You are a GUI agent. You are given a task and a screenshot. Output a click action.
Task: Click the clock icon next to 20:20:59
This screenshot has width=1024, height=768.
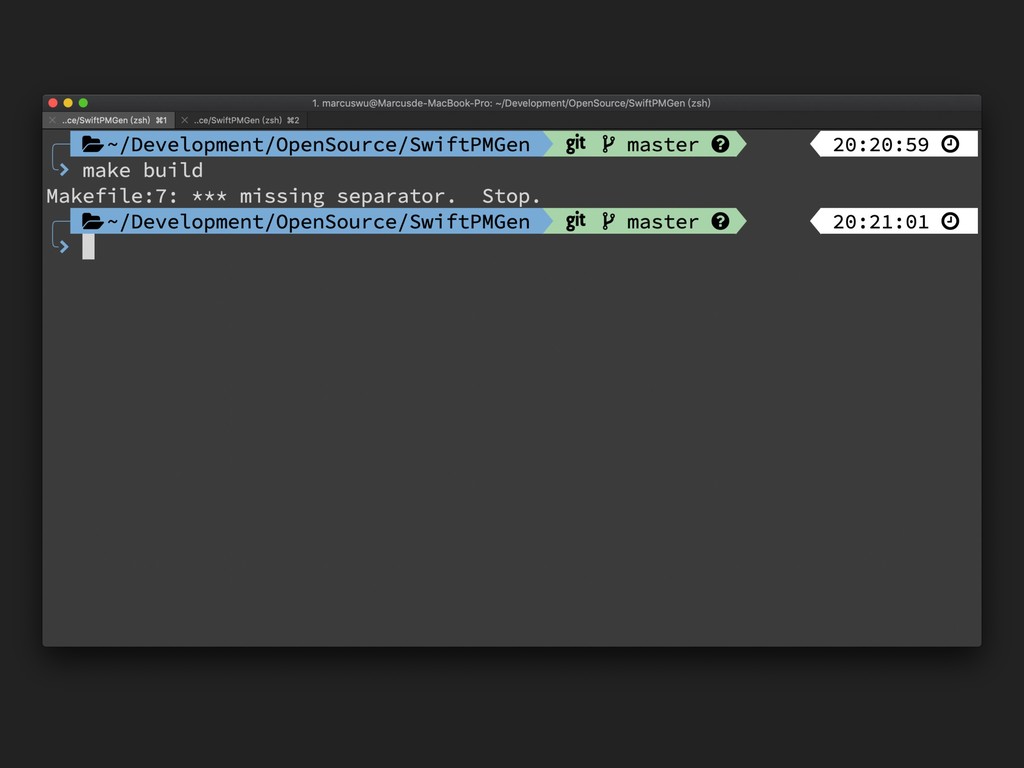[x=950, y=144]
